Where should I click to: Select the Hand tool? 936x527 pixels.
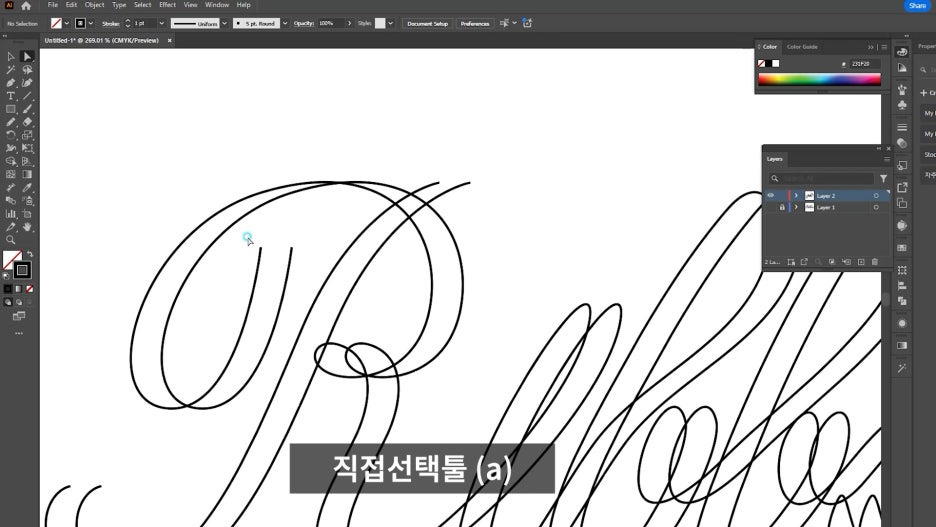click(27, 227)
